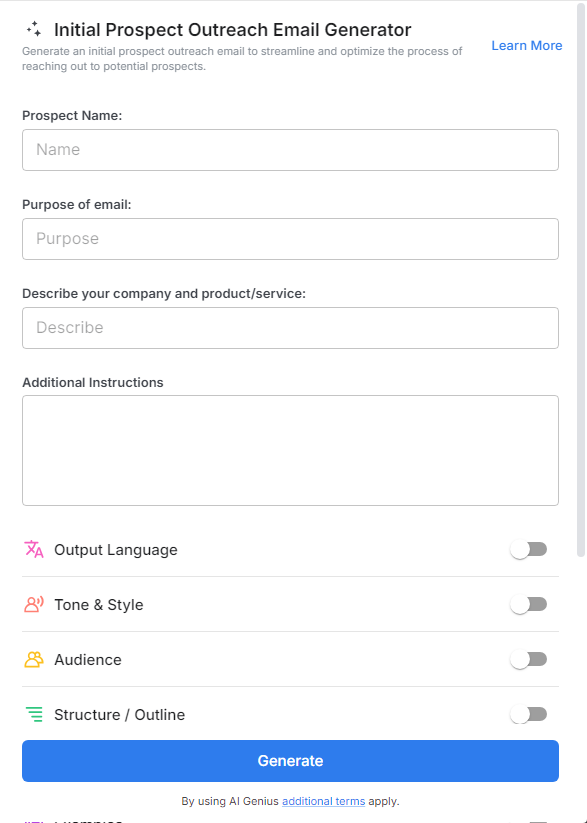Enable the Structure / Outline switch

pyautogui.click(x=528, y=714)
